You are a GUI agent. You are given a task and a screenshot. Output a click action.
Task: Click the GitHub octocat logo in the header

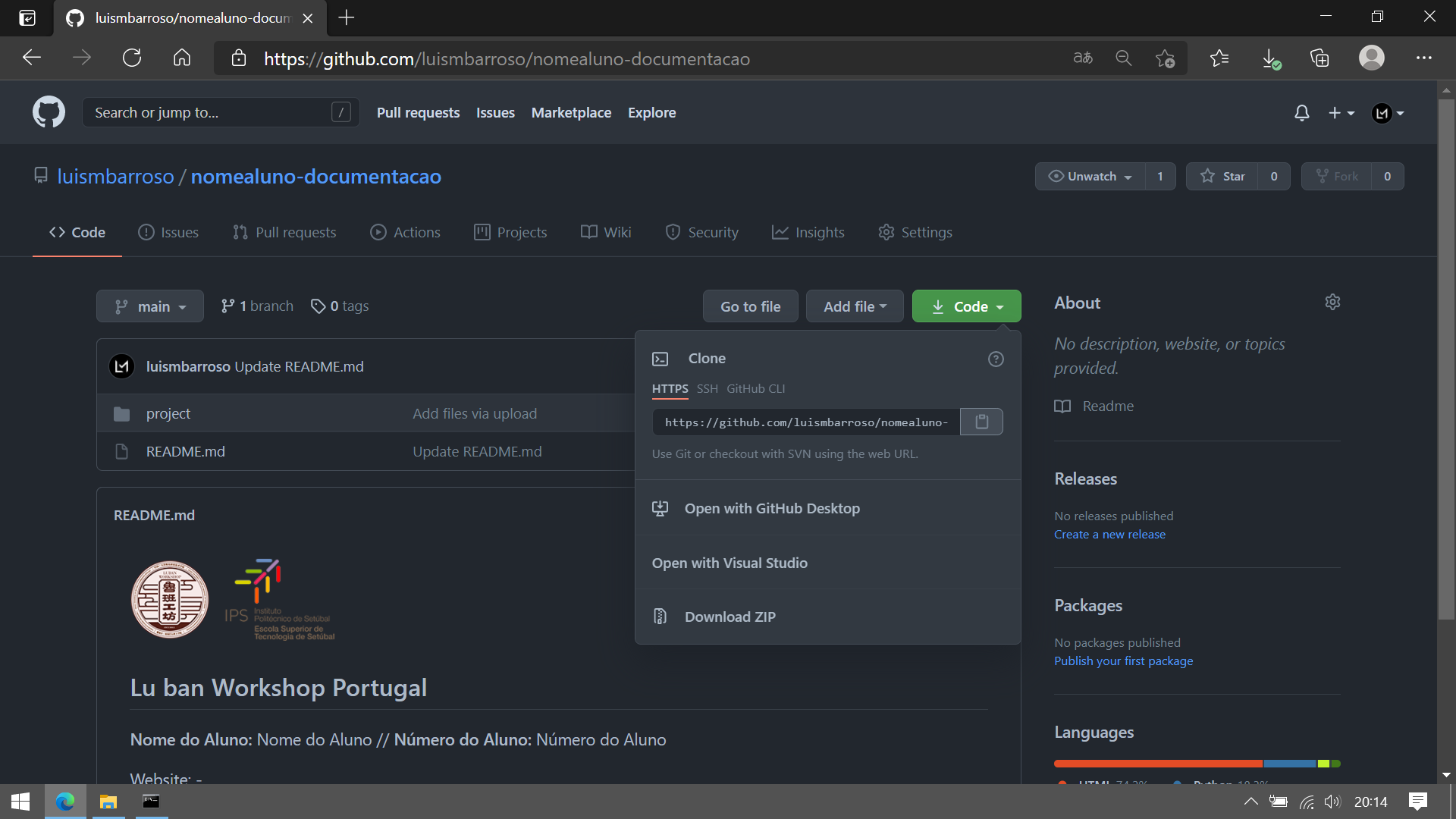click(49, 112)
